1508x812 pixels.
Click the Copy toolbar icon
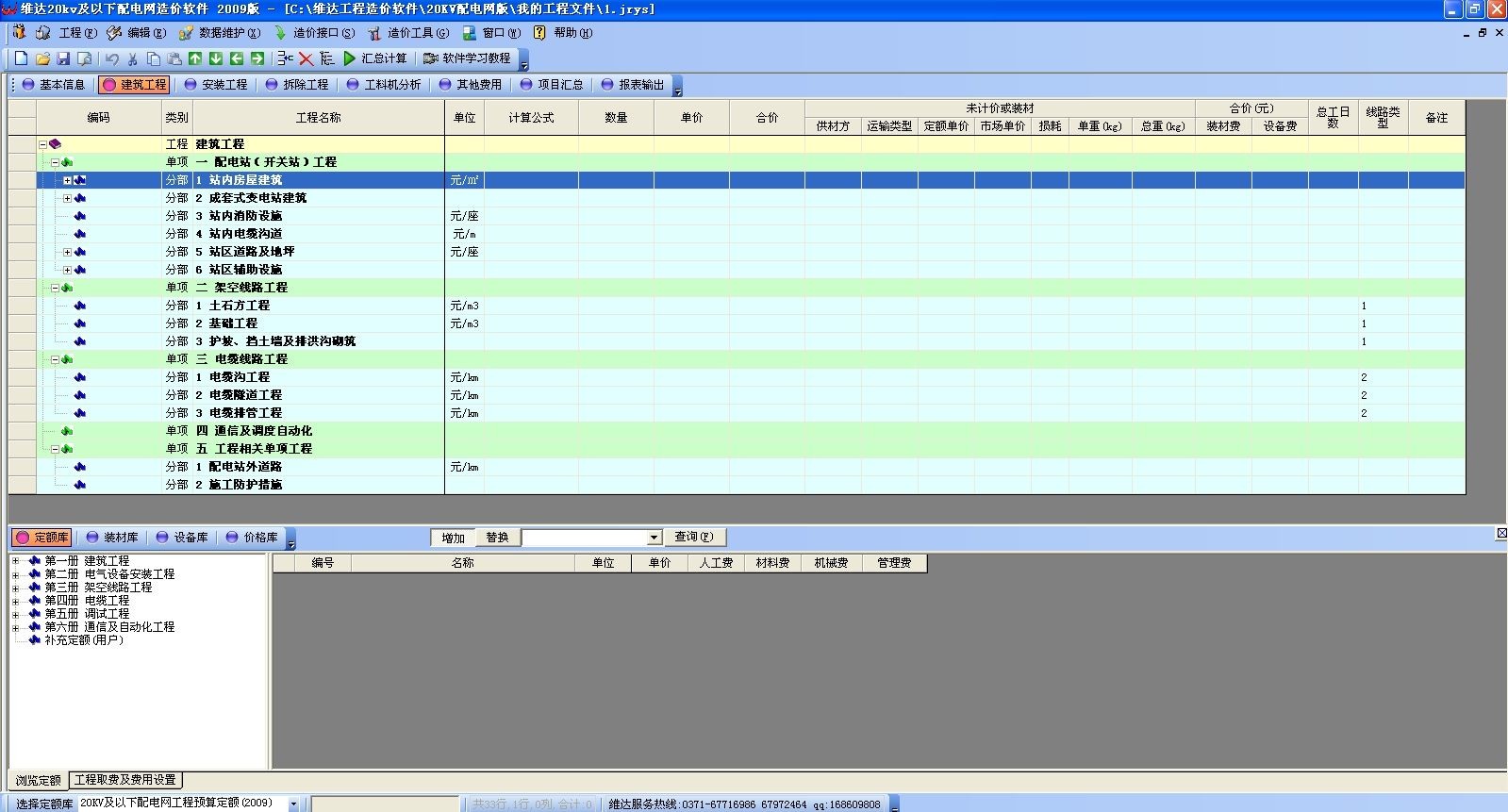[x=154, y=58]
